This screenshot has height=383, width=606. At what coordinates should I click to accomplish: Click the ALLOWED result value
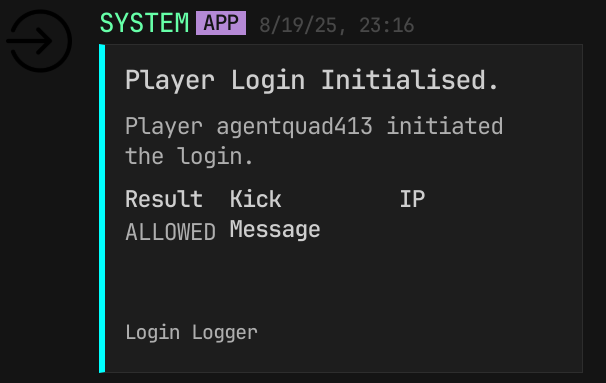(170, 232)
